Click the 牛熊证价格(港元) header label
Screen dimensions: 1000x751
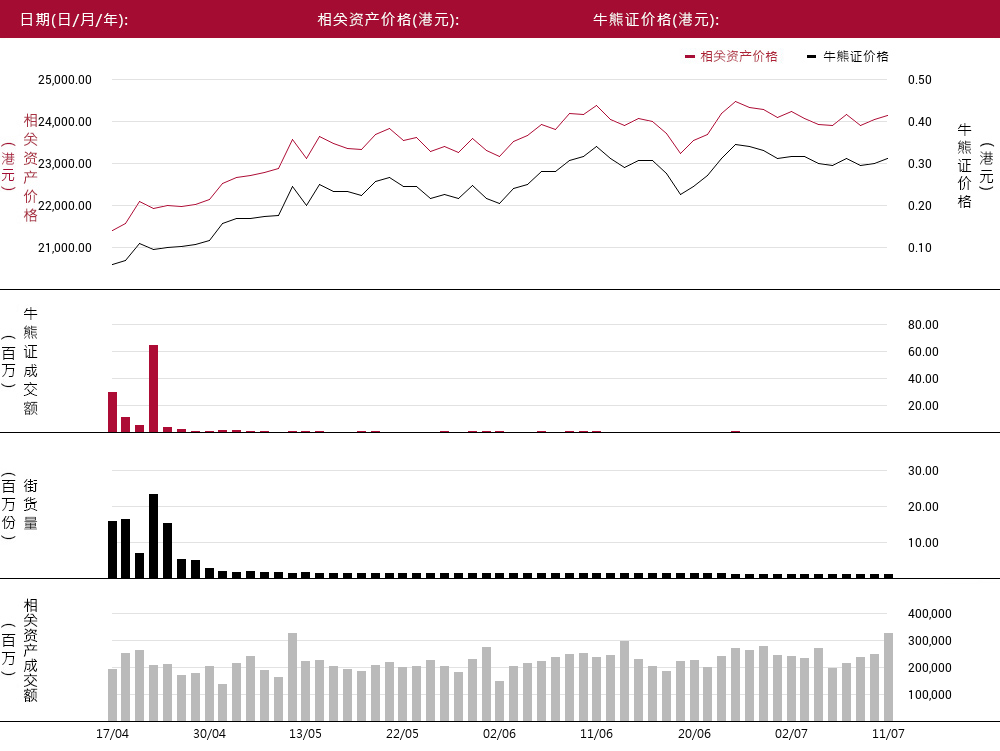(x=656, y=20)
